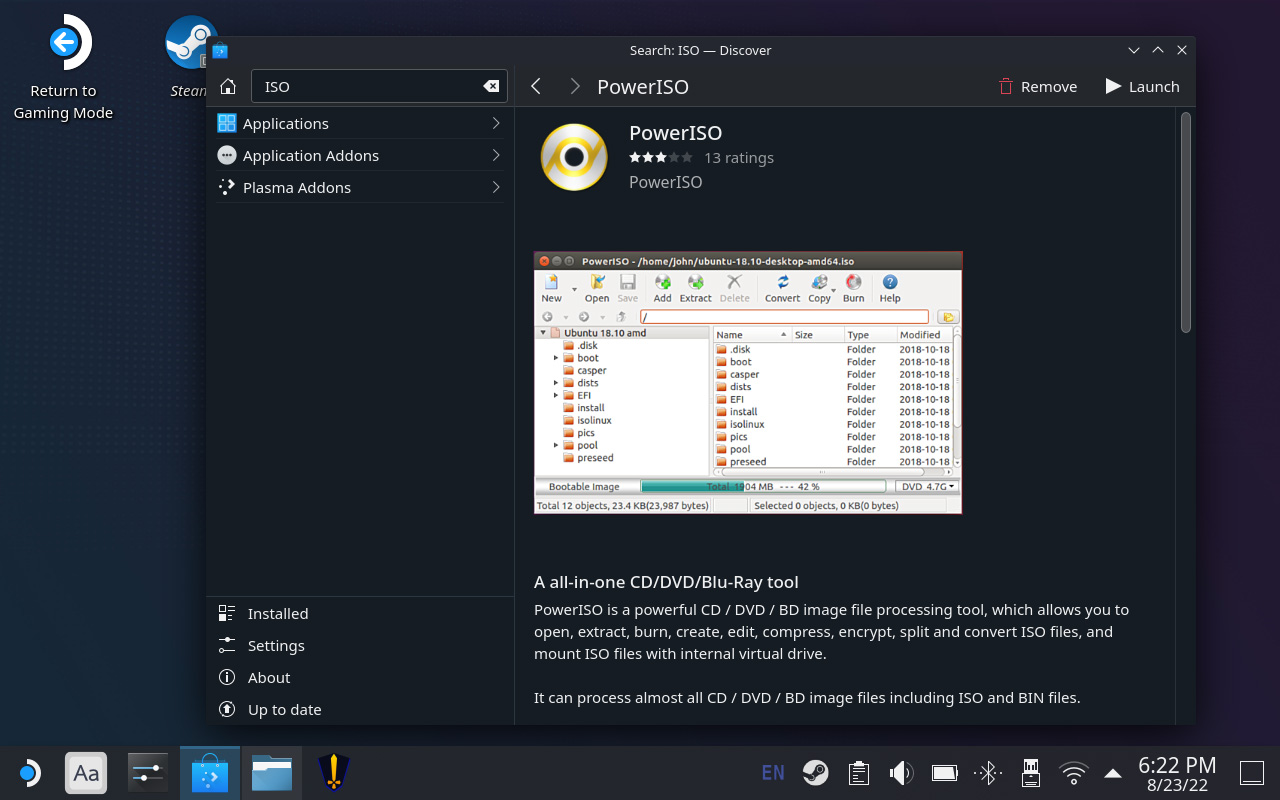Screen dimensions: 1280x800
Task: Open the Dolphin file manager from taskbar
Action: (x=271, y=773)
